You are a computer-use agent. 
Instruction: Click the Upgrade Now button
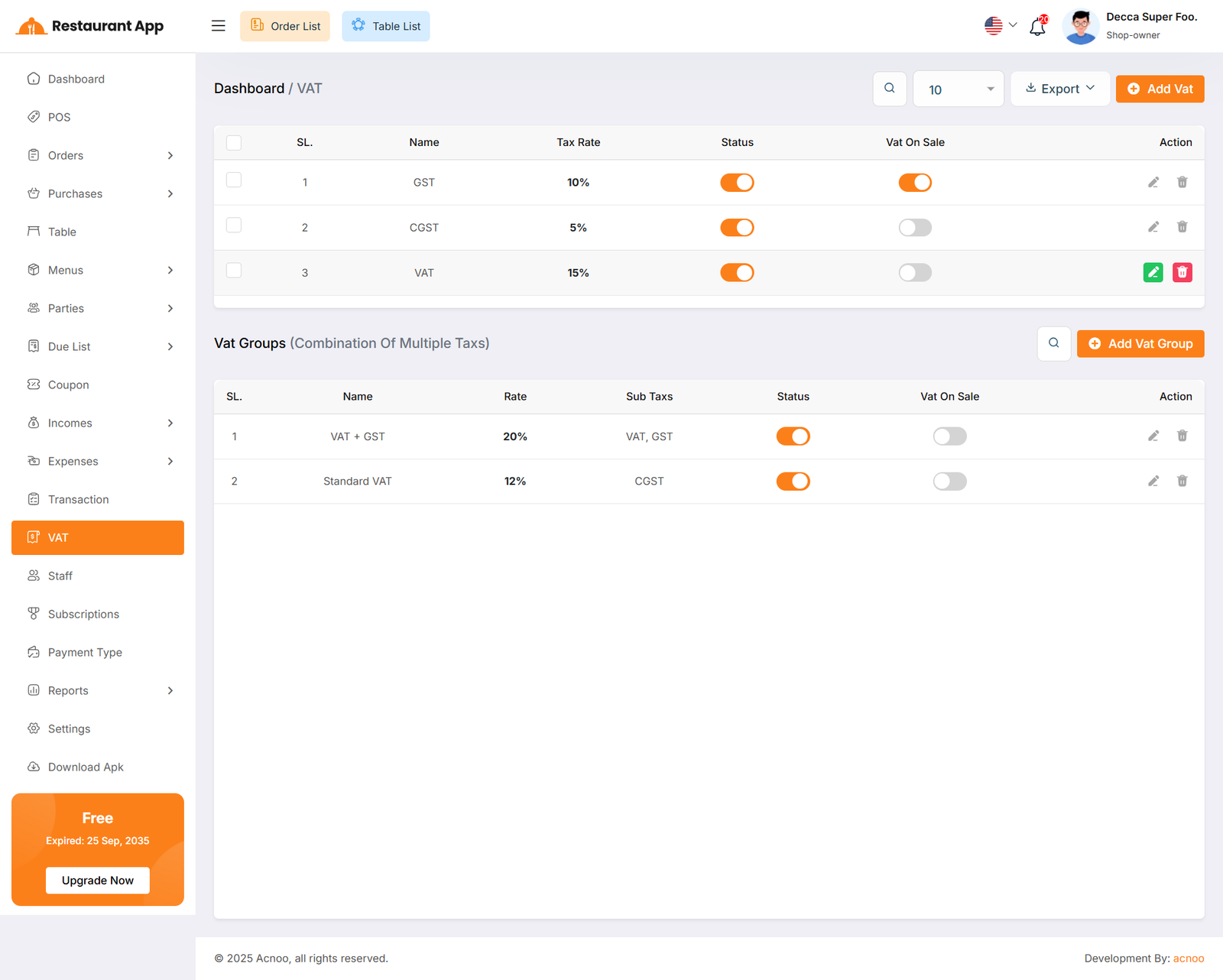tap(98, 880)
